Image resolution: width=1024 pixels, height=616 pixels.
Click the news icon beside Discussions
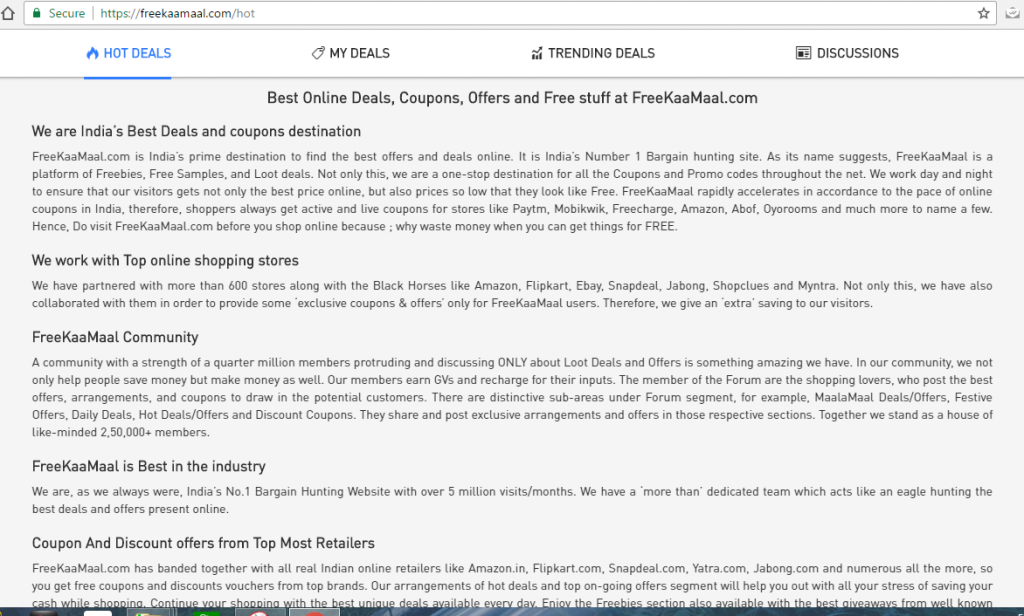coord(803,53)
